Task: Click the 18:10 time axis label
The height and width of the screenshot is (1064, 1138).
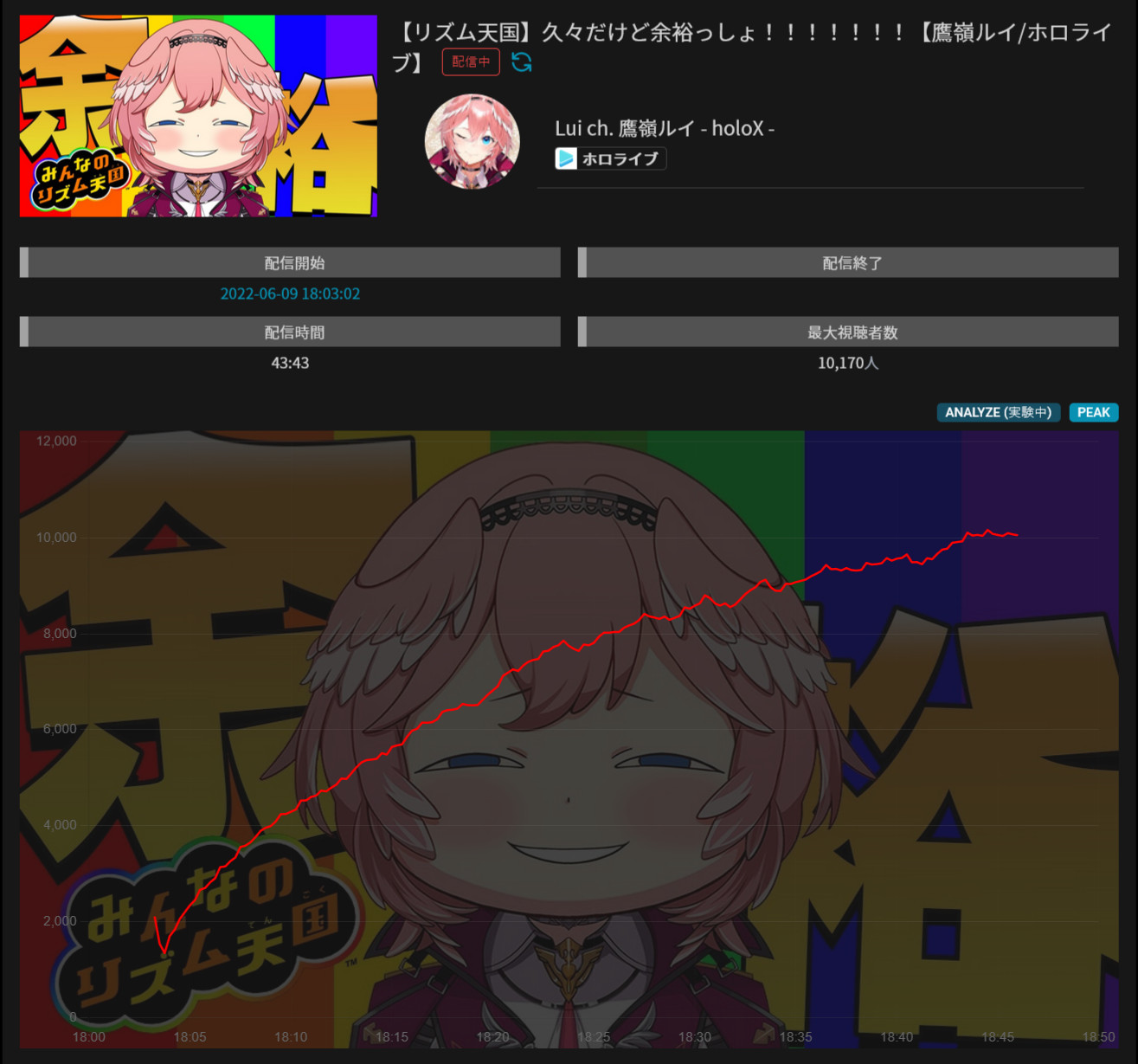Action: 291,1036
